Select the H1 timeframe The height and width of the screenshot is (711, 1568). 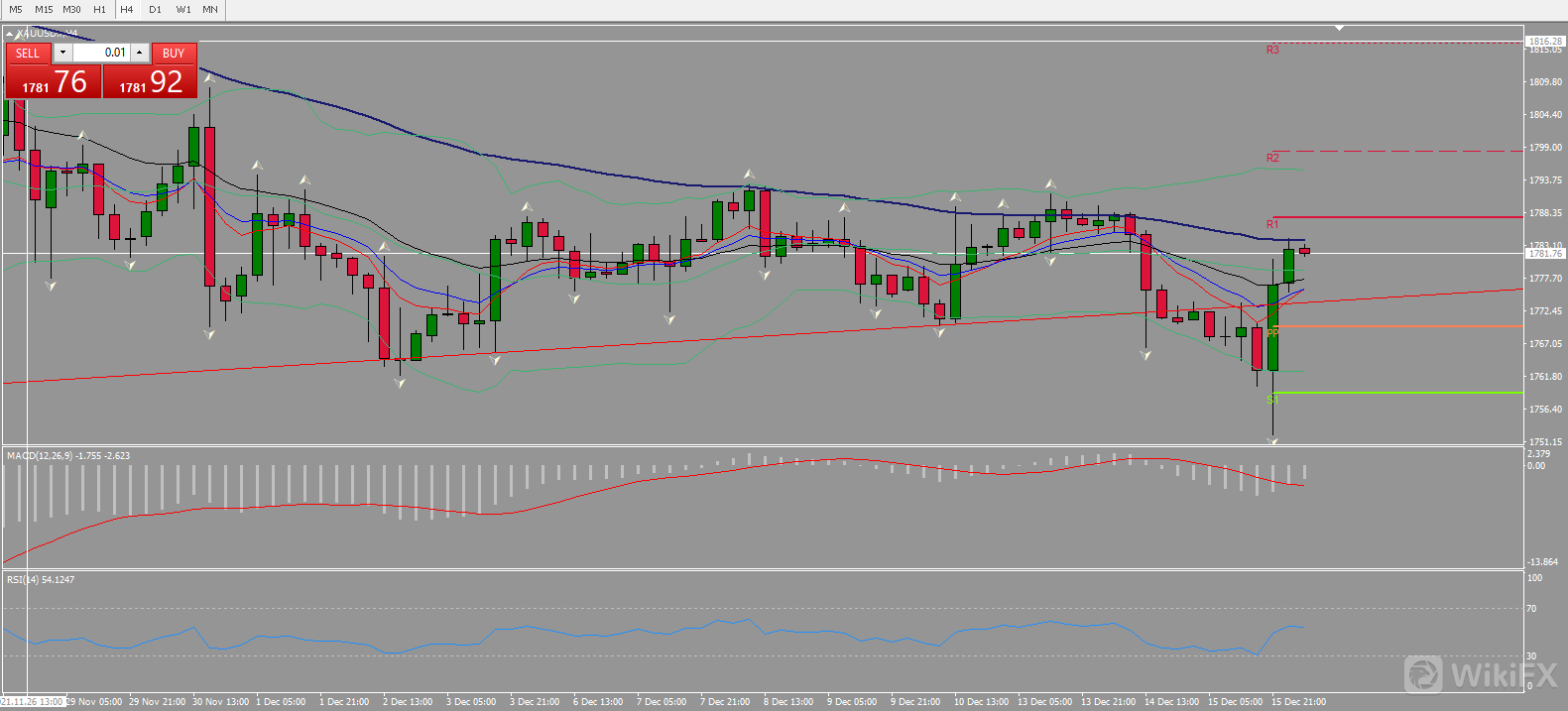(x=99, y=9)
